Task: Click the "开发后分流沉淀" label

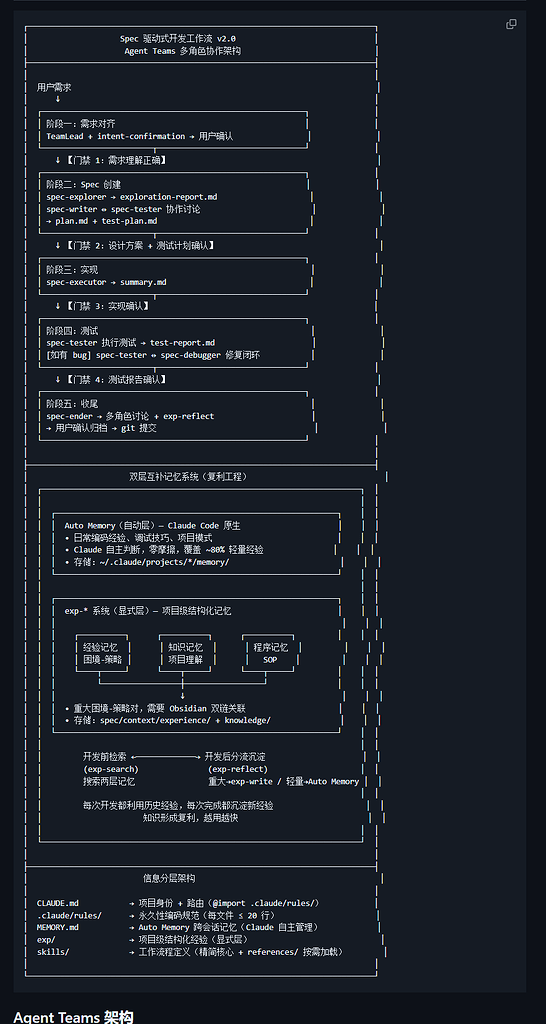Action: pos(234,757)
